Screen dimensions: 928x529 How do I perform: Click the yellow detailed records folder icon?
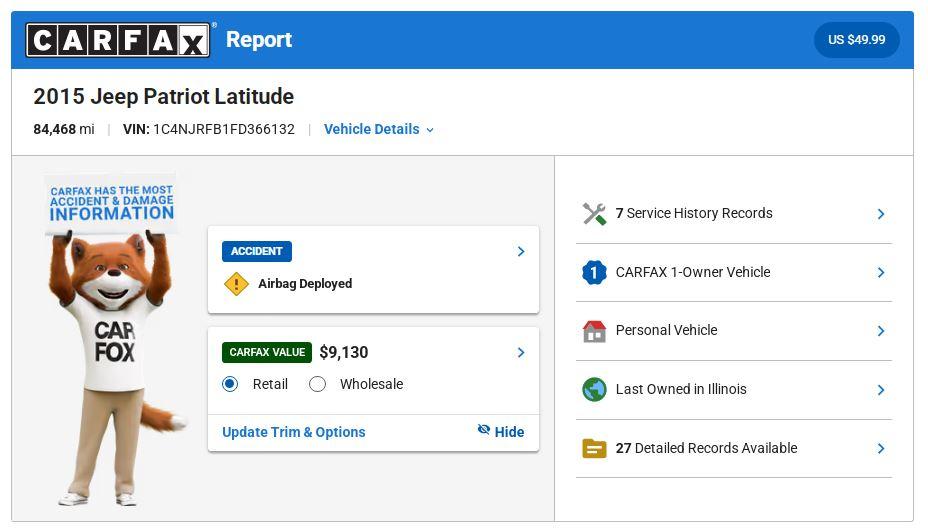[x=594, y=449]
